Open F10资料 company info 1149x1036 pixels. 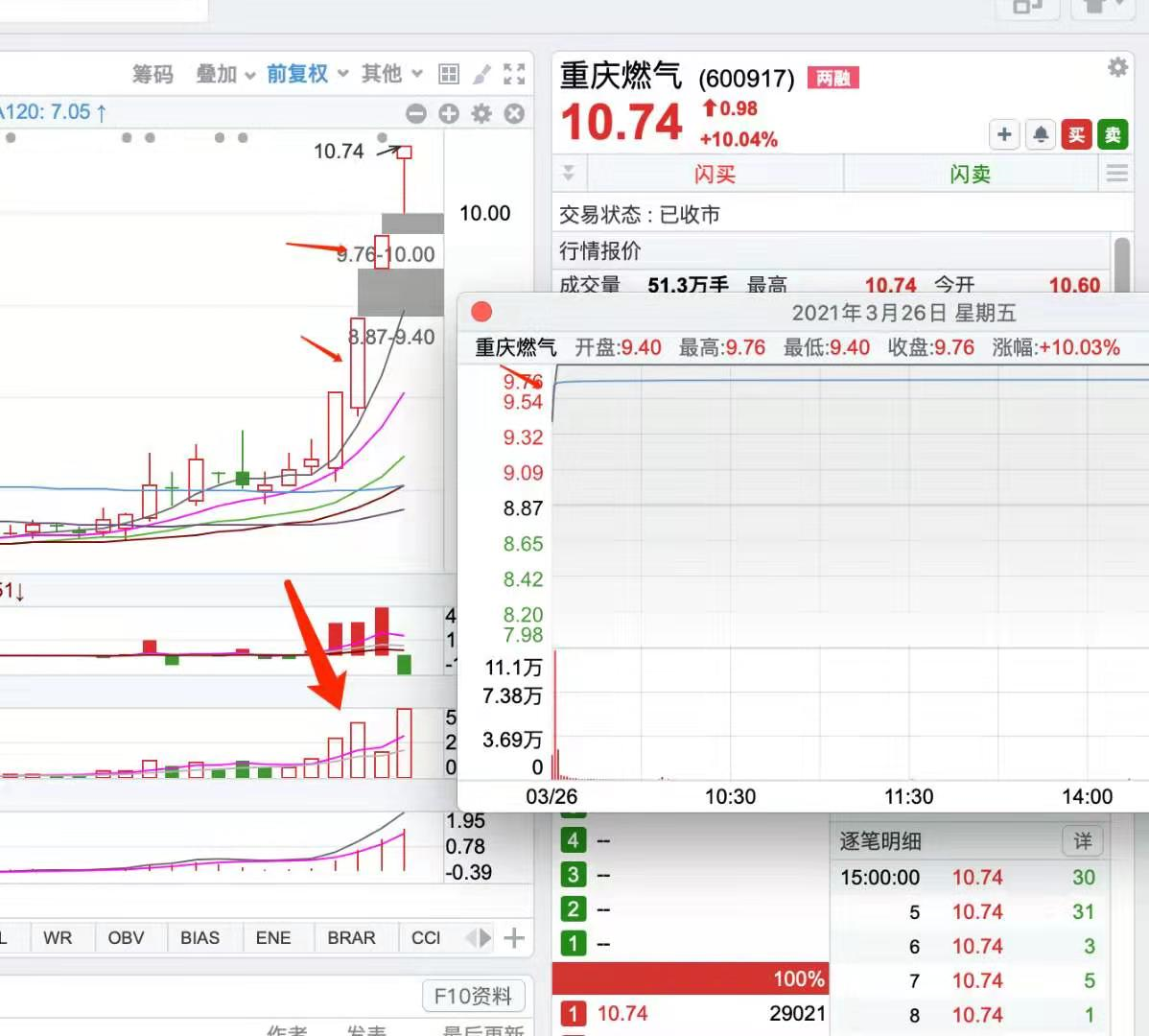pyautogui.click(x=474, y=996)
